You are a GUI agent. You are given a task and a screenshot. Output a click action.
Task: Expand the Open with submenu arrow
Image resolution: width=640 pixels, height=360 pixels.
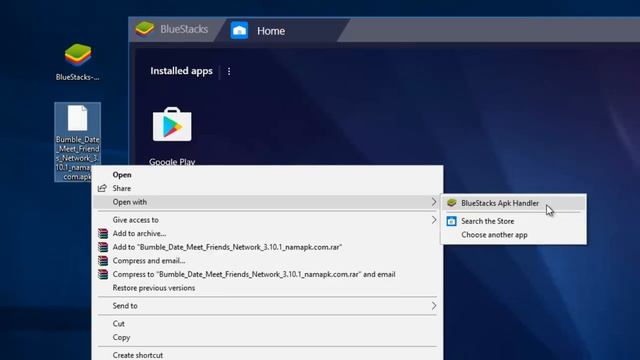click(x=433, y=202)
